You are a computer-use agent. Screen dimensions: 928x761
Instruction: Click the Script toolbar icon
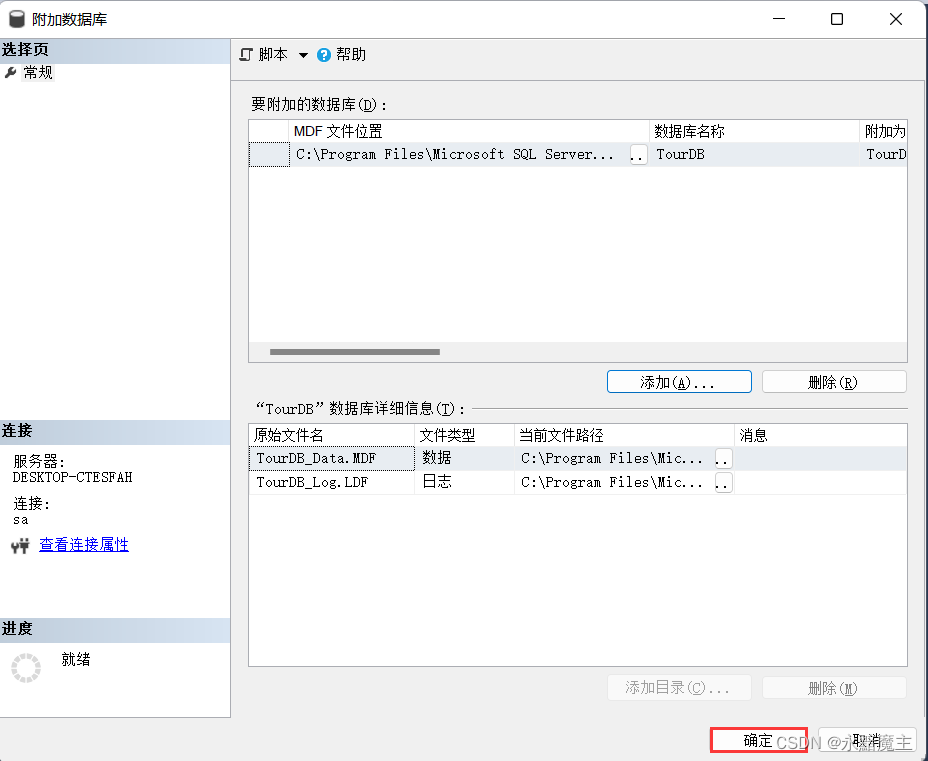point(246,55)
